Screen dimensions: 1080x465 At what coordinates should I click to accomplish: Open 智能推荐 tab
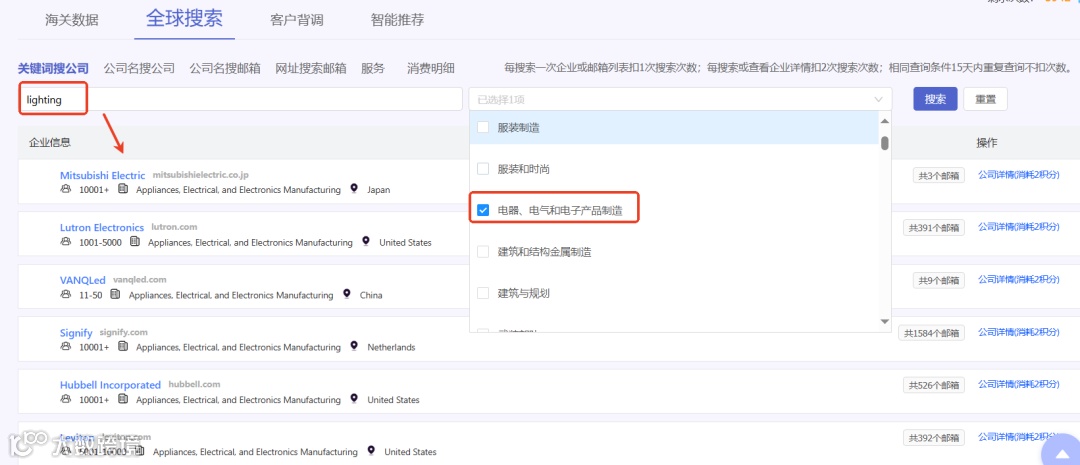pyautogui.click(x=397, y=20)
